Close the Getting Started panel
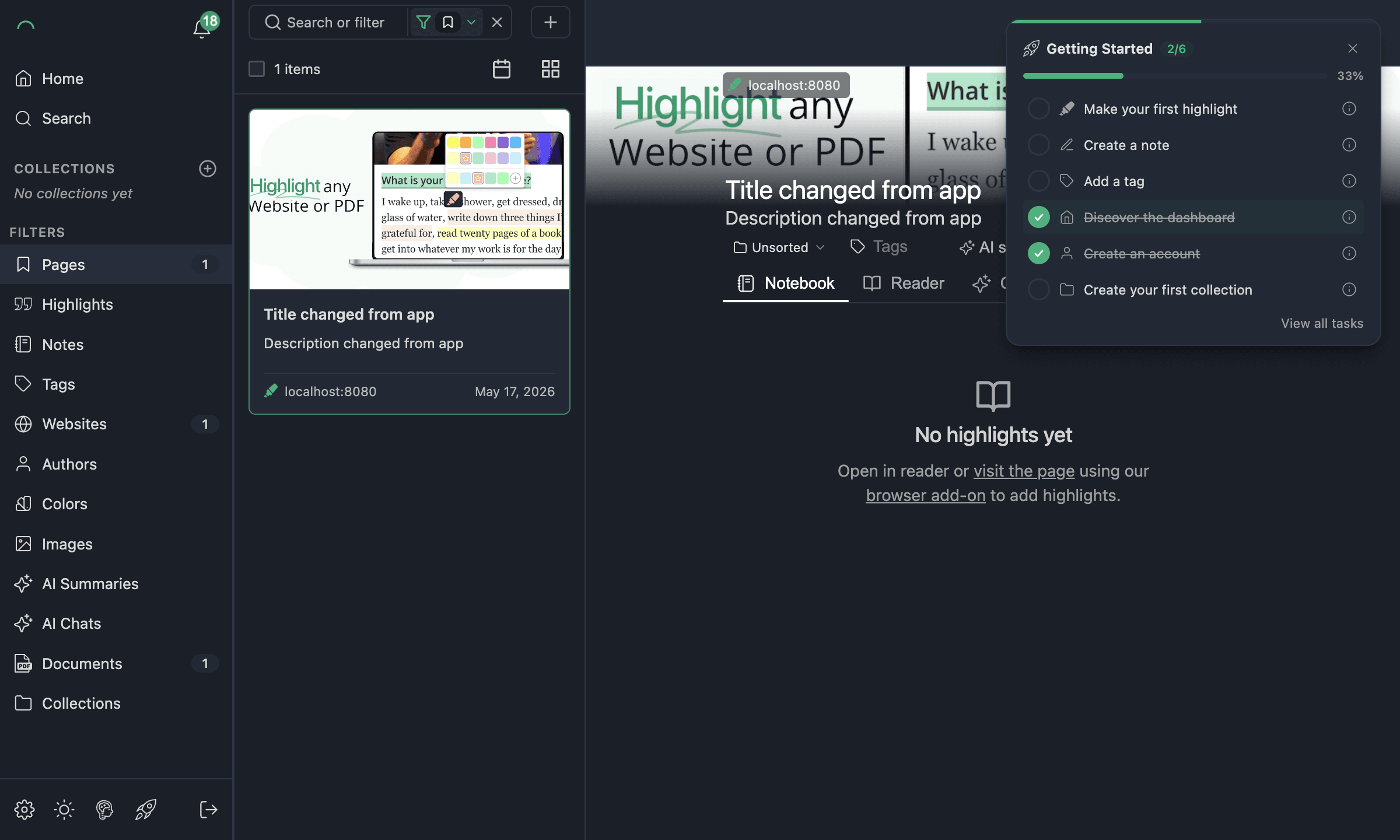Viewport: 1400px width, 840px height. [1353, 48]
